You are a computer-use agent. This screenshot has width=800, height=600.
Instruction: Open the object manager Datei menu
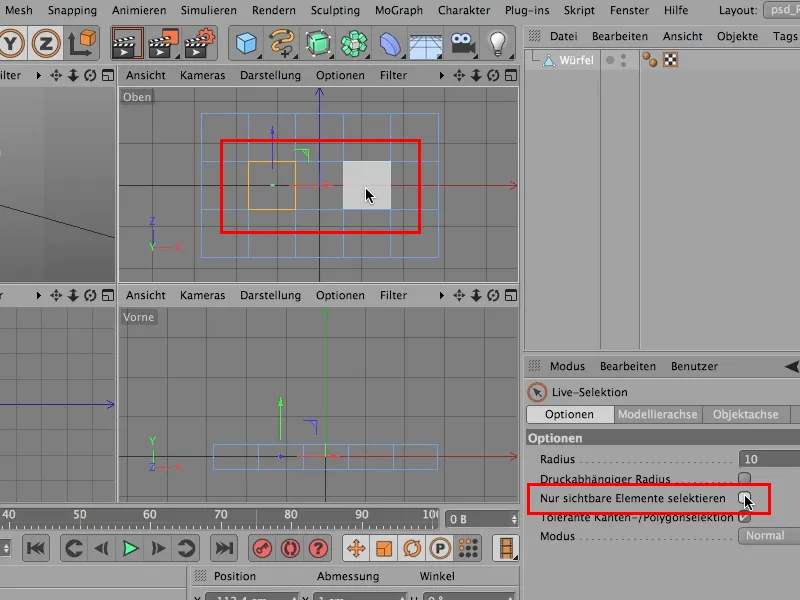click(563, 36)
